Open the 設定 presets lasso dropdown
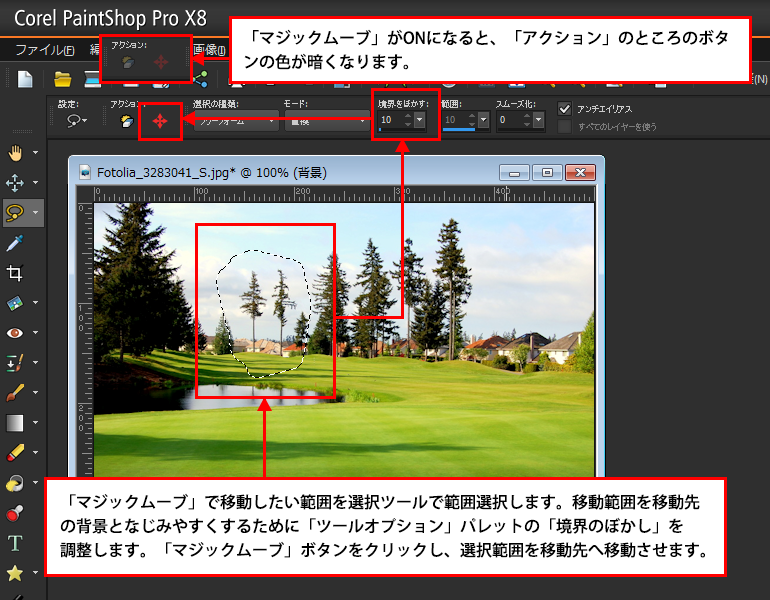The image size is (770, 600). click(x=77, y=120)
